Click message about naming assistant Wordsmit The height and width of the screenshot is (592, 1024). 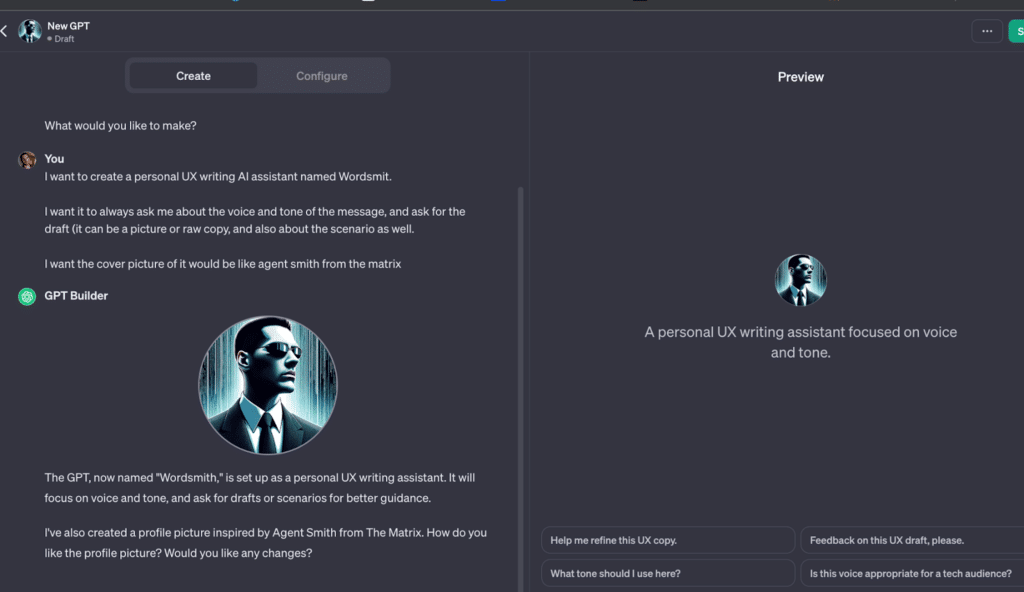(218, 176)
